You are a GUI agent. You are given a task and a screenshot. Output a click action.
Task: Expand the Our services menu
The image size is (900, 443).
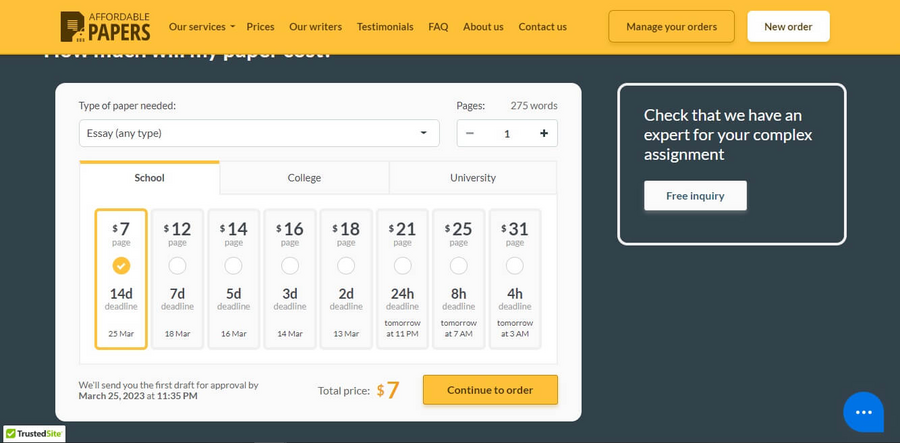point(202,26)
